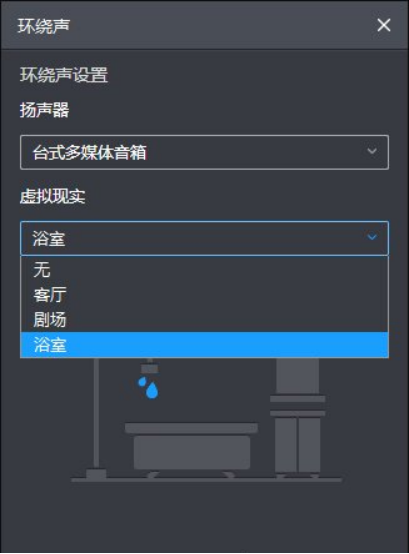Click the 台式多媒体音箱 selected value text
The height and width of the screenshot is (554, 409).
click(x=89, y=153)
